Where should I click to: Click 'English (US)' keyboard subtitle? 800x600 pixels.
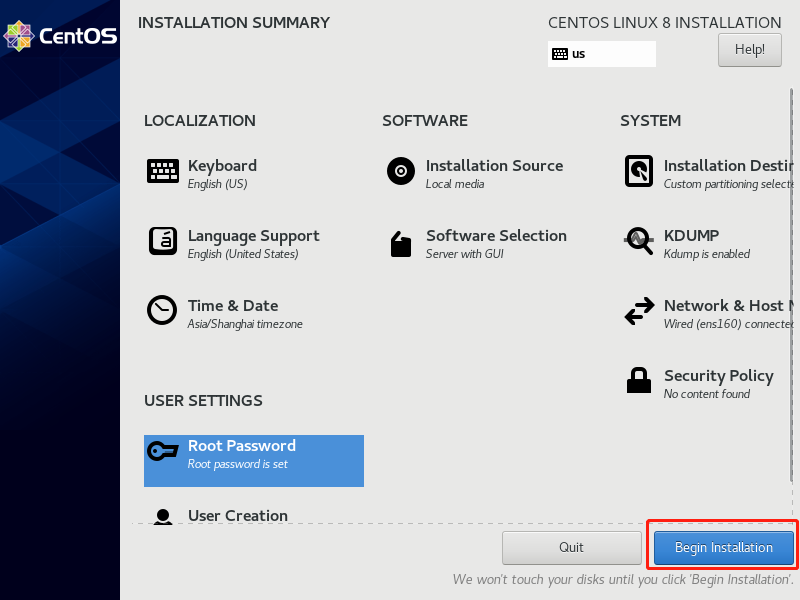(217, 184)
